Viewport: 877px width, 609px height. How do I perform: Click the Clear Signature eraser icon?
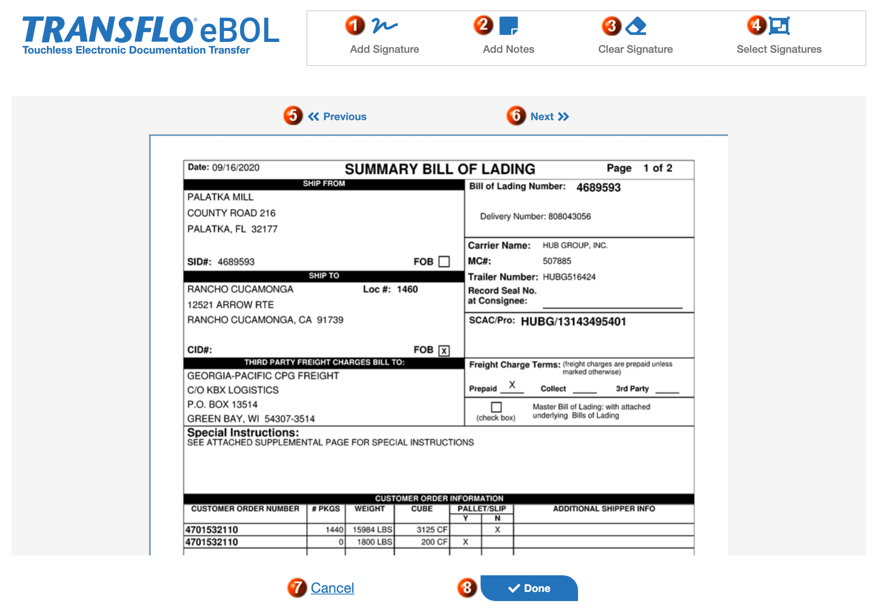[635, 26]
